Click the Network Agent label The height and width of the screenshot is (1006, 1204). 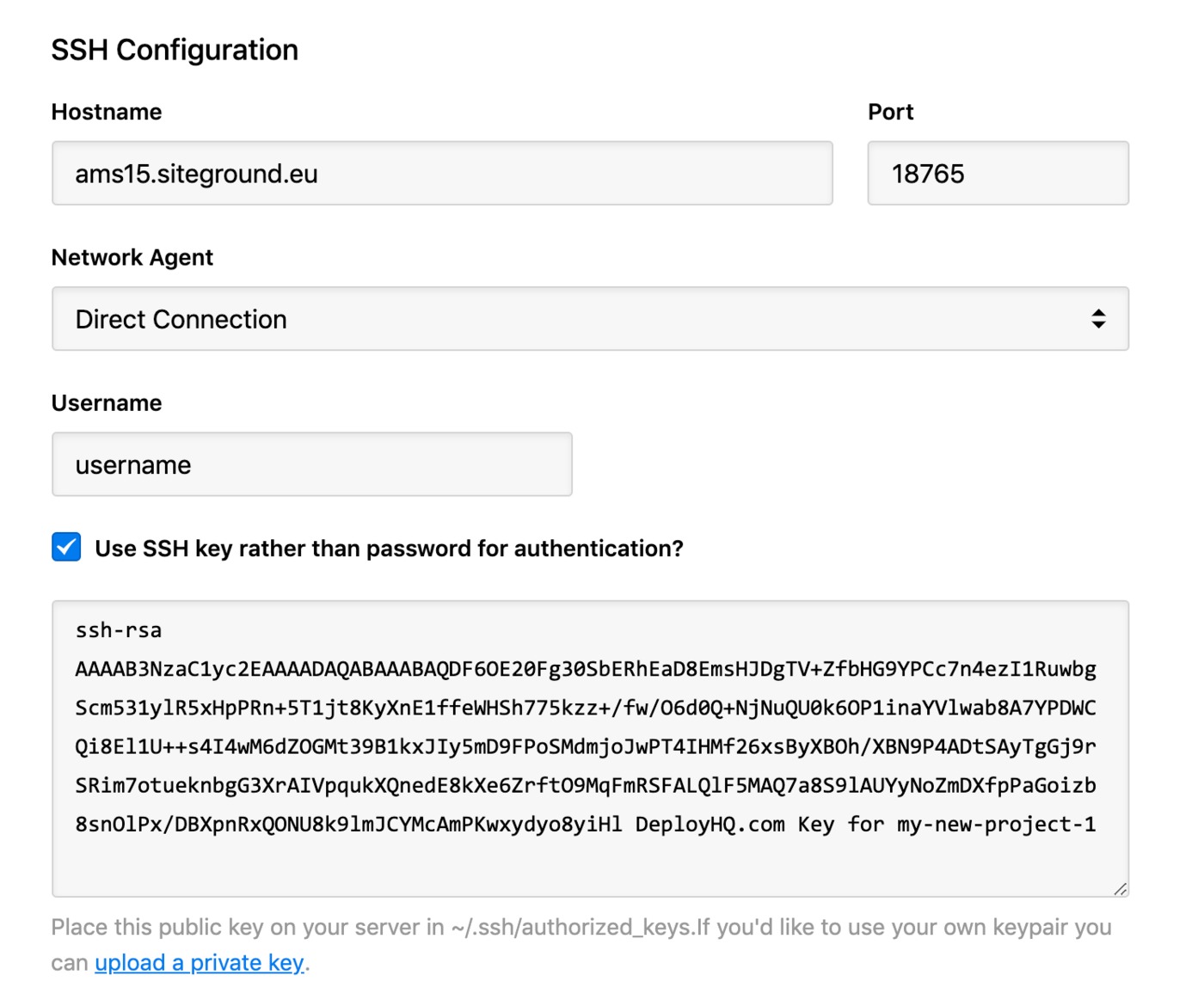point(132,257)
